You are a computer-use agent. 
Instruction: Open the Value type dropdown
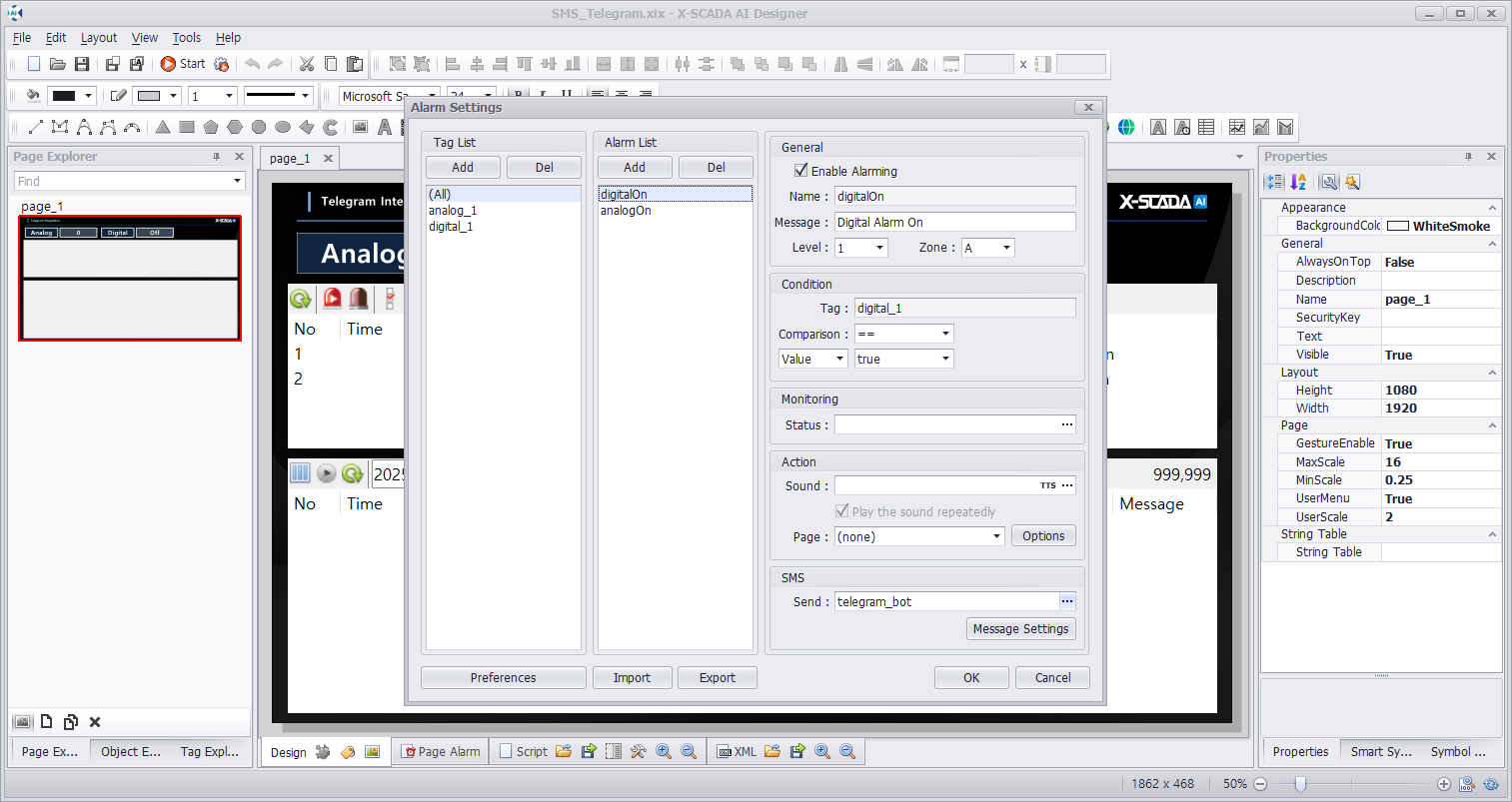pyautogui.click(x=839, y=359)
